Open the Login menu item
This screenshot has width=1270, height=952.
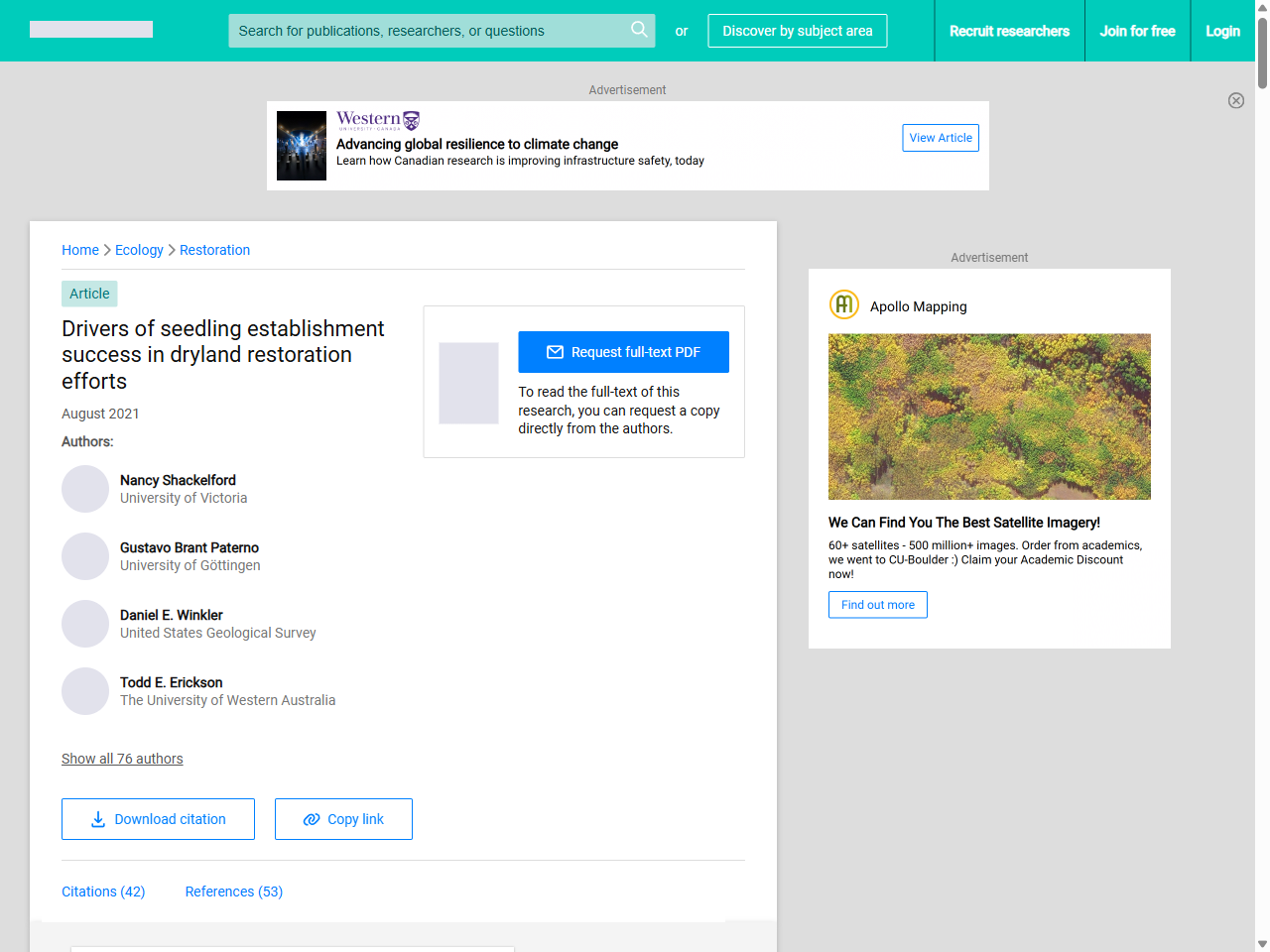(x=1223, y=31)
